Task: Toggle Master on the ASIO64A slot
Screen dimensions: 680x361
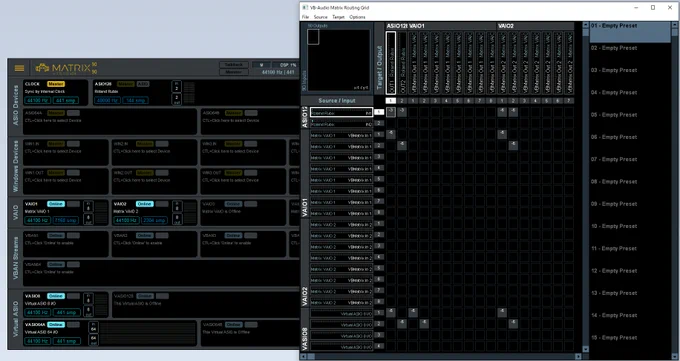Action: (x=56, y=113)
